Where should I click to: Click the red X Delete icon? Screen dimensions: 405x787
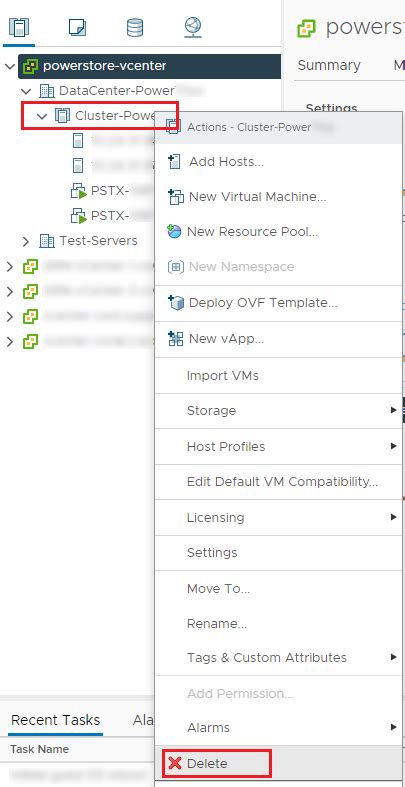(175, 763)
